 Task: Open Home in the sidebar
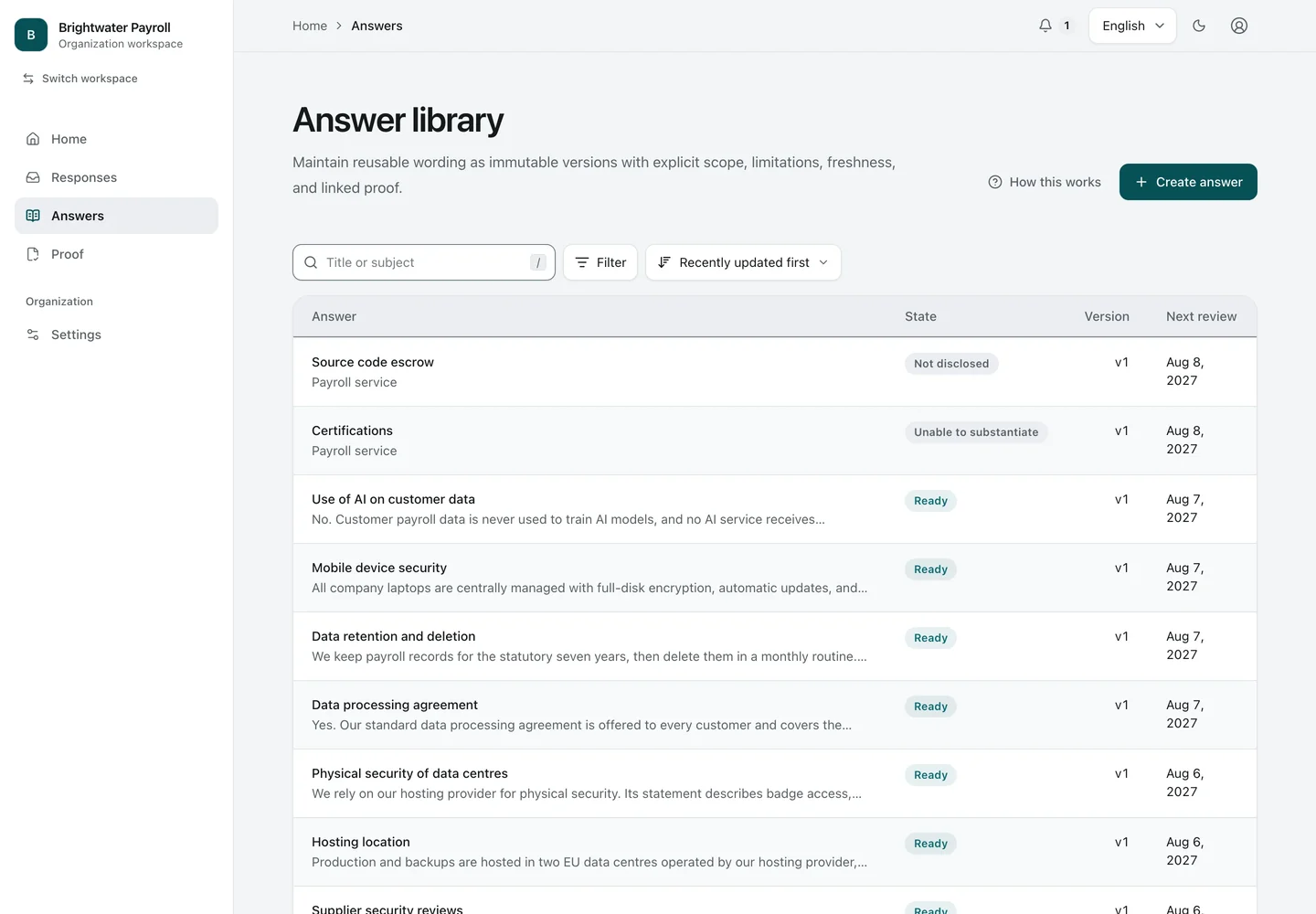(x=116, y=139)
